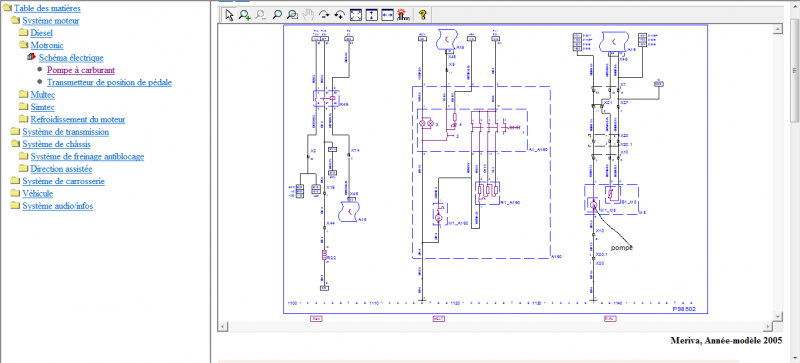Fit diagram to window height
The width and height of the screenshot is (800, 363).
click(371, 15)
